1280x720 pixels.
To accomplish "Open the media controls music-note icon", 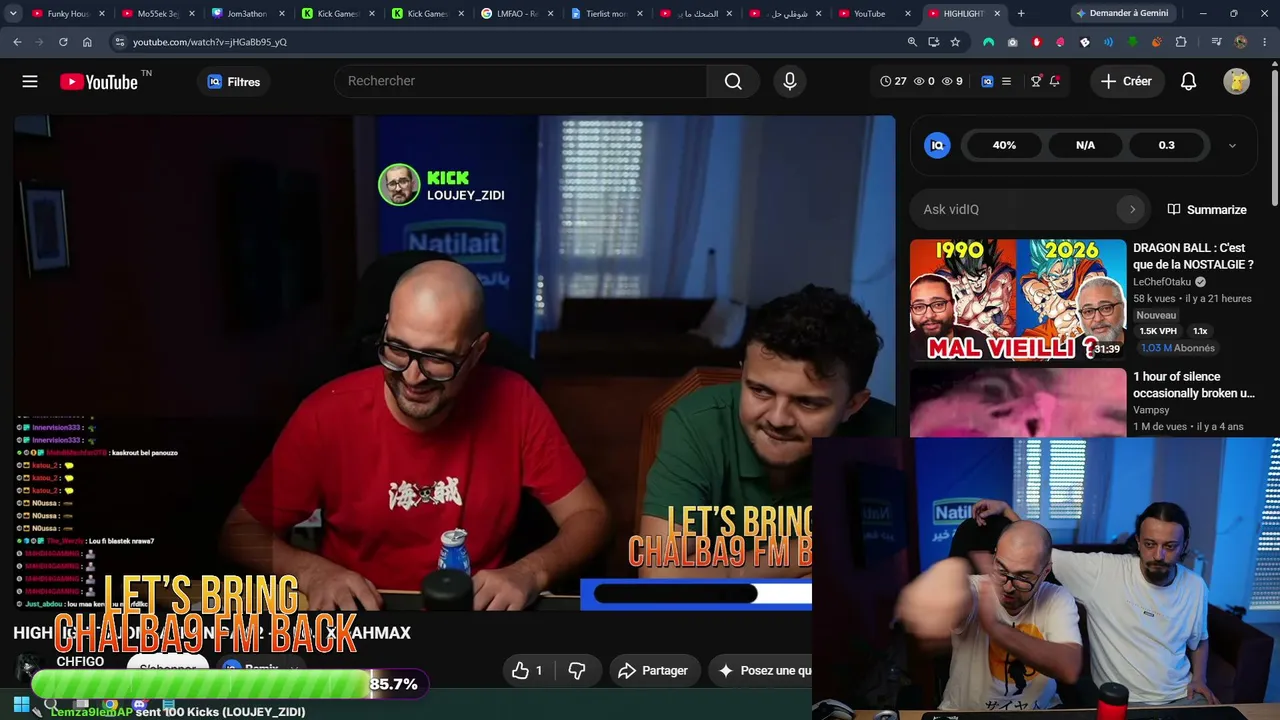I will point(1216,42).
